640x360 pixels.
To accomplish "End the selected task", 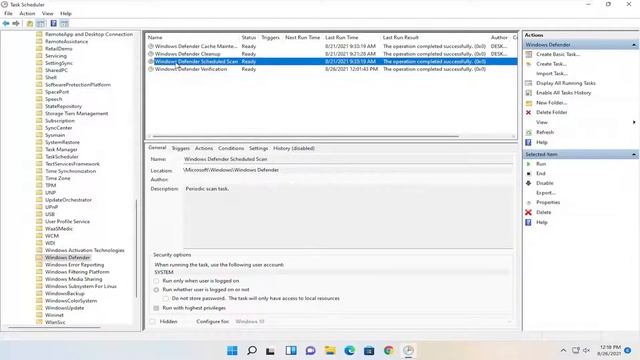I will coord(540,173).
